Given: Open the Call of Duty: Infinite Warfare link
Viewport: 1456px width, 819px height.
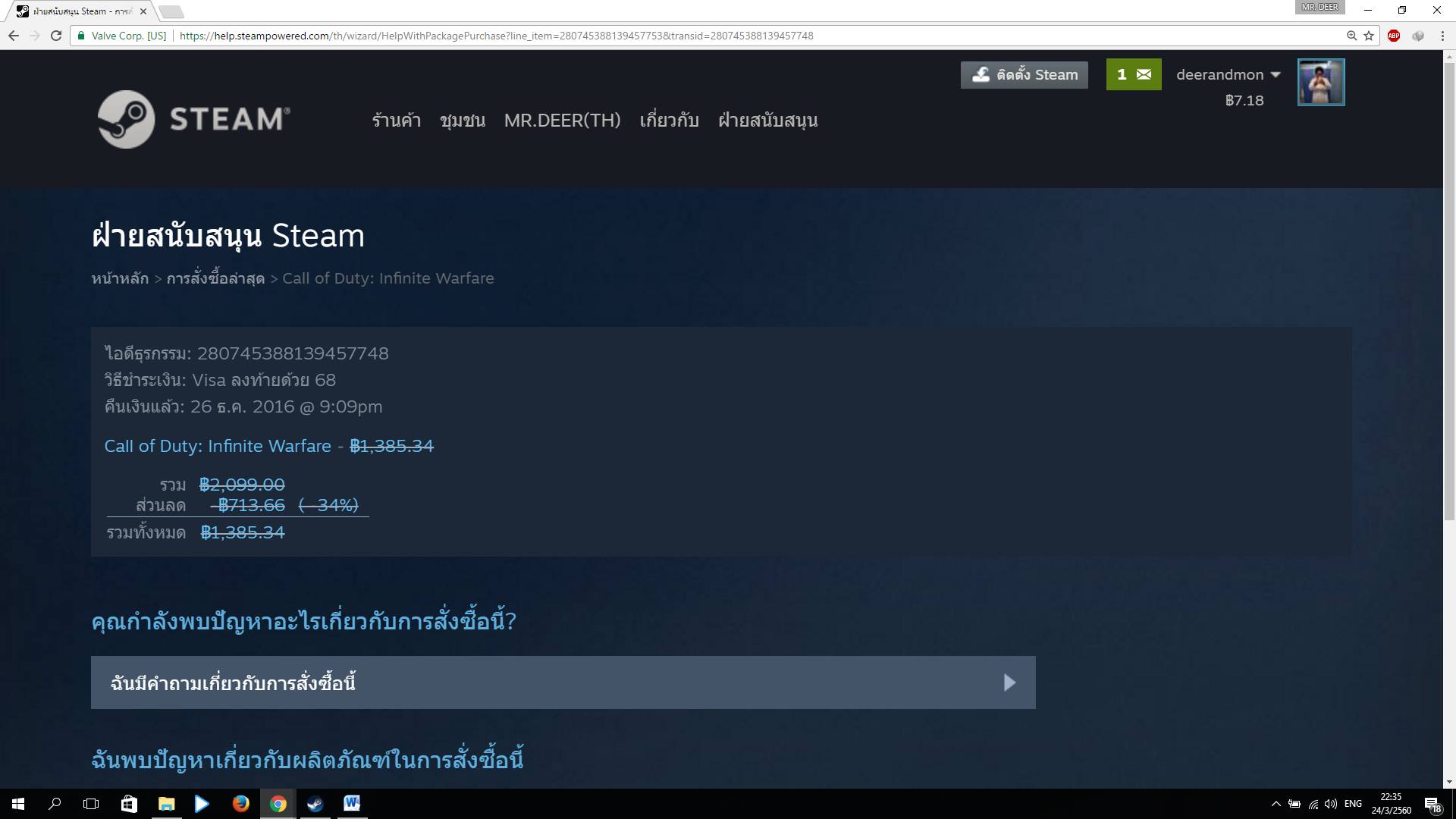Looking at the screenshot, I should (x=218, y=446).
